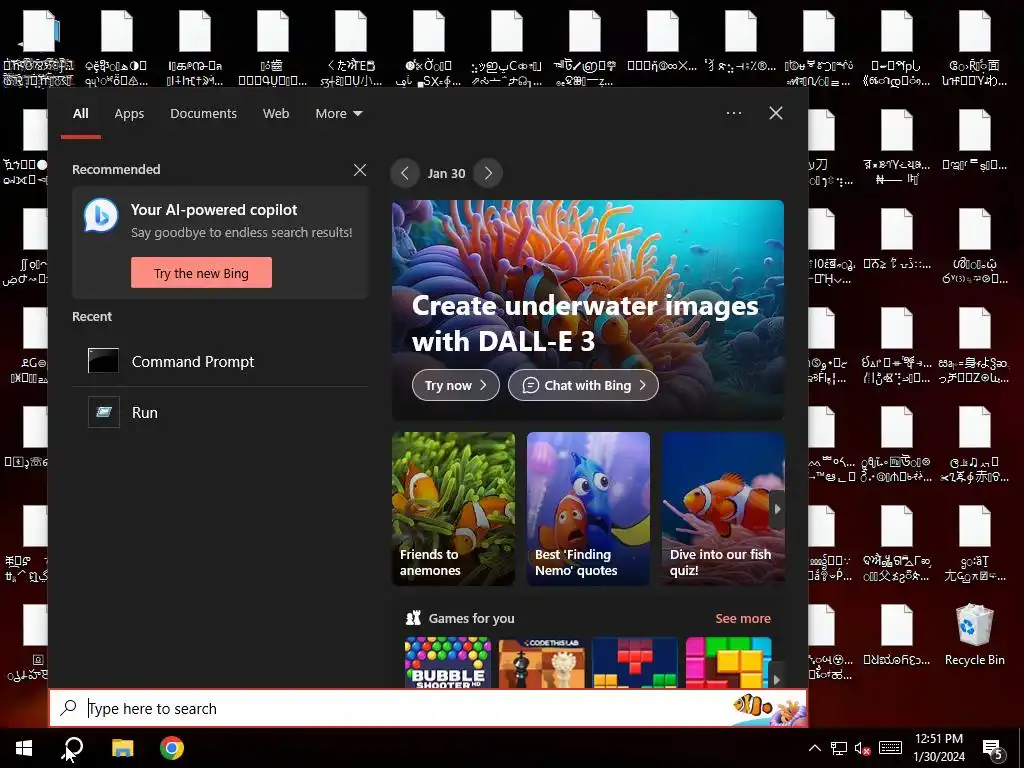
Task: Click Try the new Bing button
Action: coord(201,272)
